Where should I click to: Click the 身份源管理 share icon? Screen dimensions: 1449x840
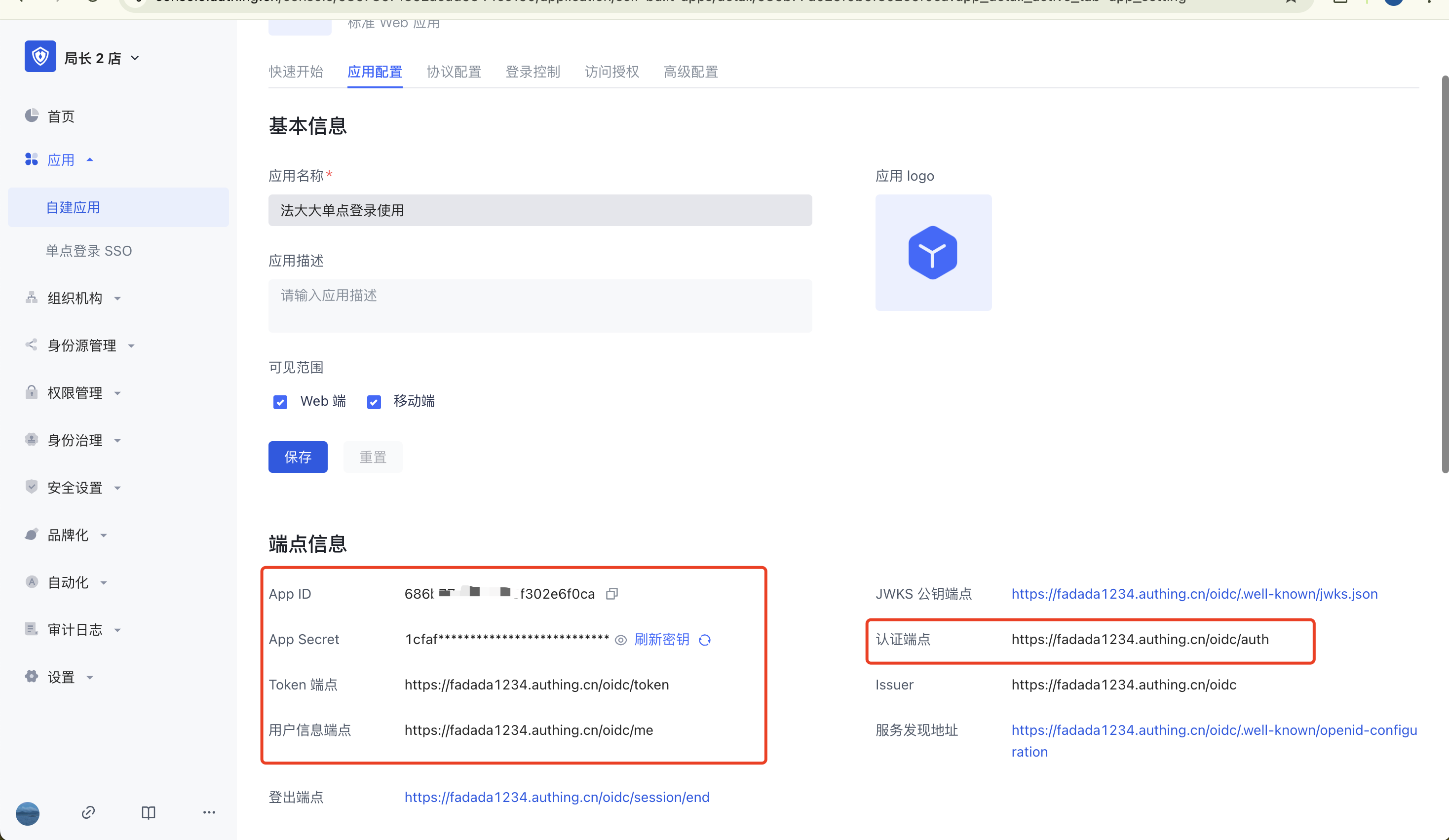click(x=32, y=344)
